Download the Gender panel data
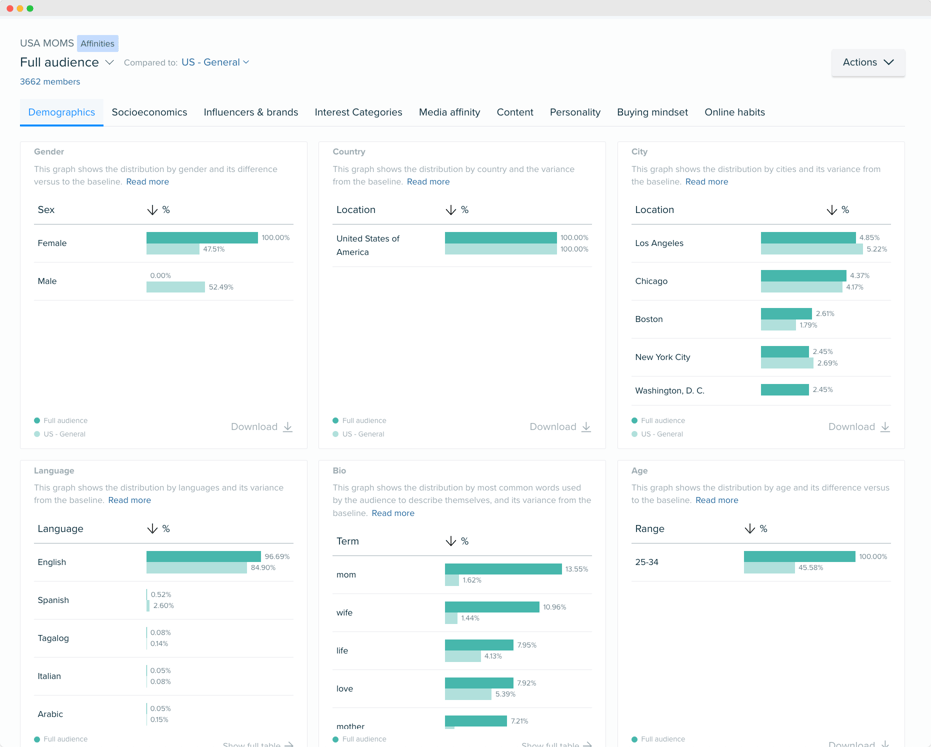This screenshot has height=747, width=931. (261, 426)
